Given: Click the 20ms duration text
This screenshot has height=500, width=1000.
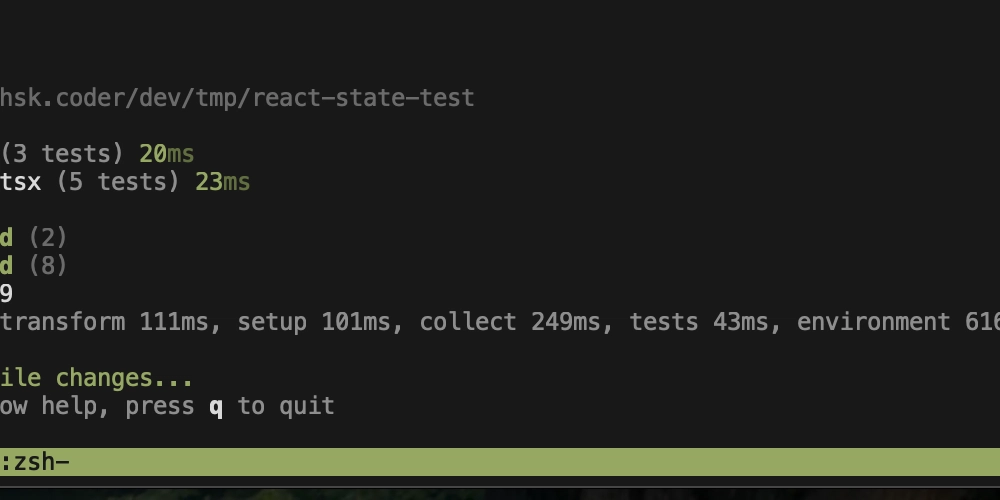Looking at the screenshot, I should point(166,154).
